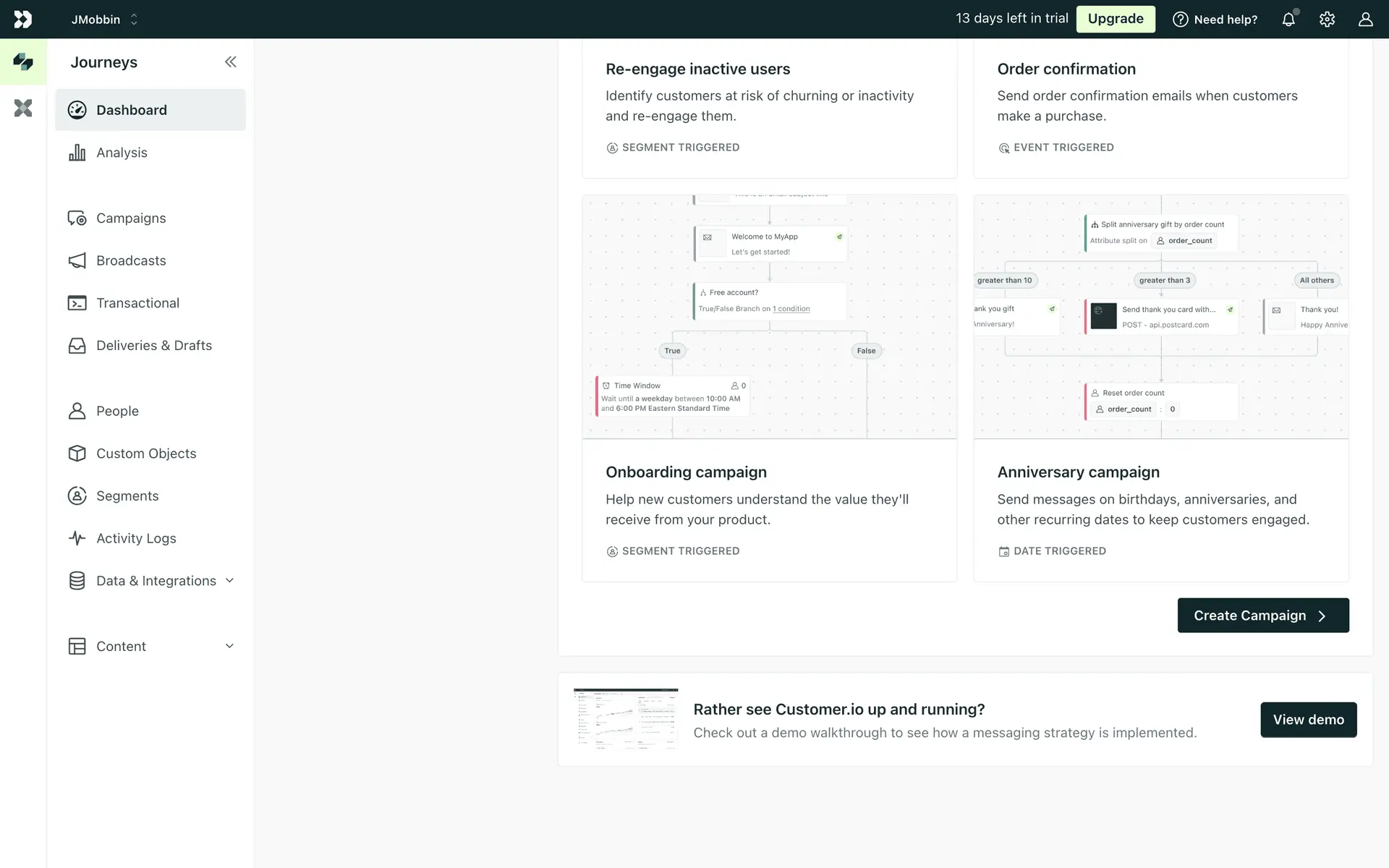Open the JMobbin workspace switcher
This screenshot has height=868, width=1389.
click(105, 20)
